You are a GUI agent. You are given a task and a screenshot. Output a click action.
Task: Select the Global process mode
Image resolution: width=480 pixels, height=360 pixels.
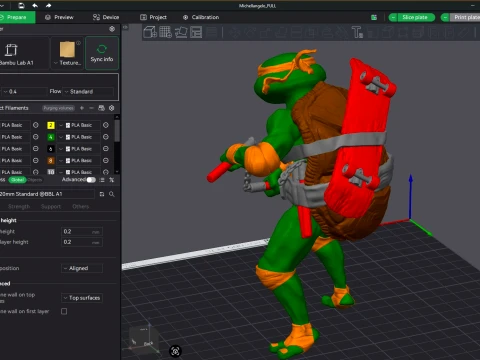coord(17,180)
